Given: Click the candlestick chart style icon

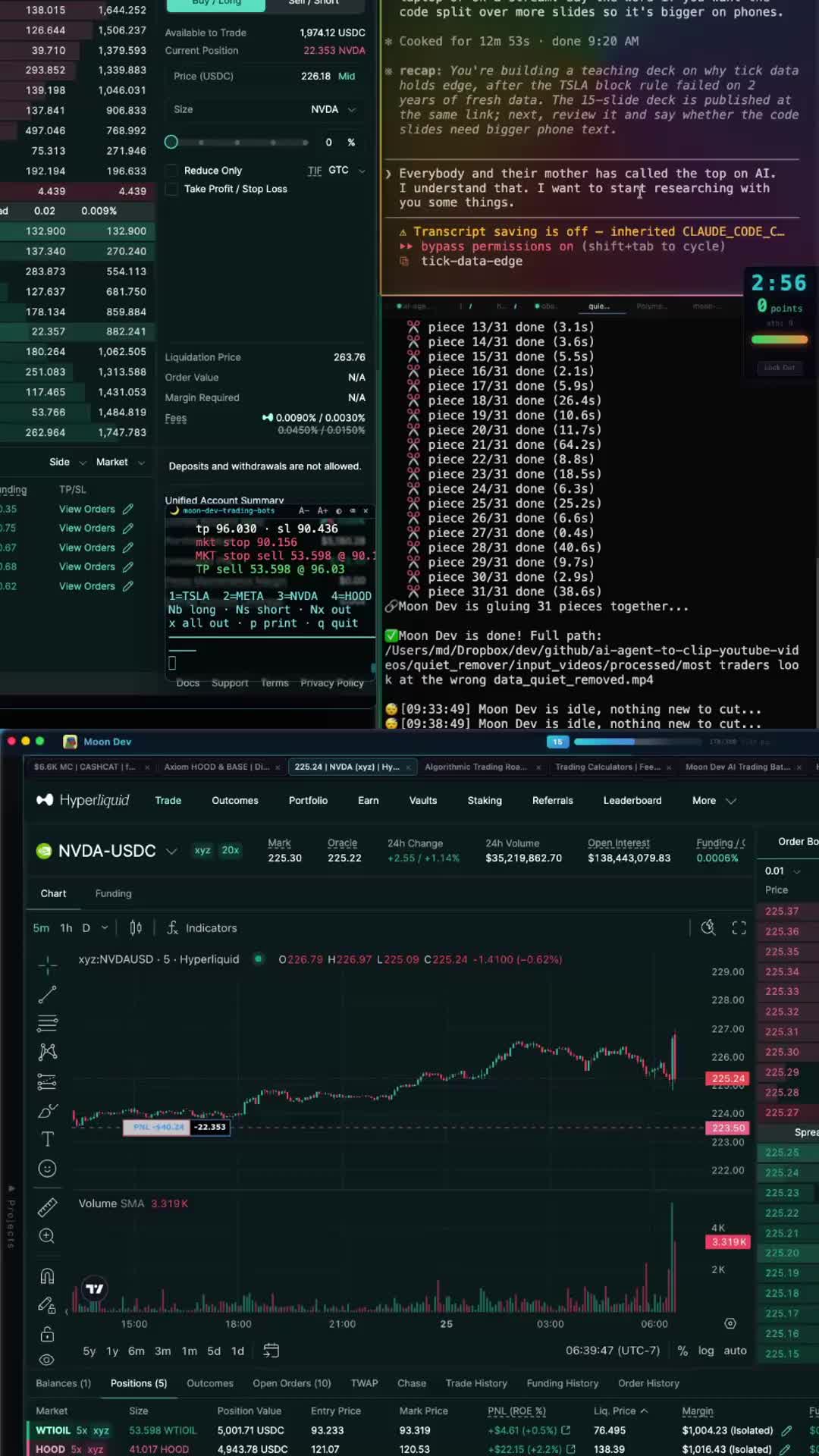Looking at the screenshot, I should tap(136, 927).
